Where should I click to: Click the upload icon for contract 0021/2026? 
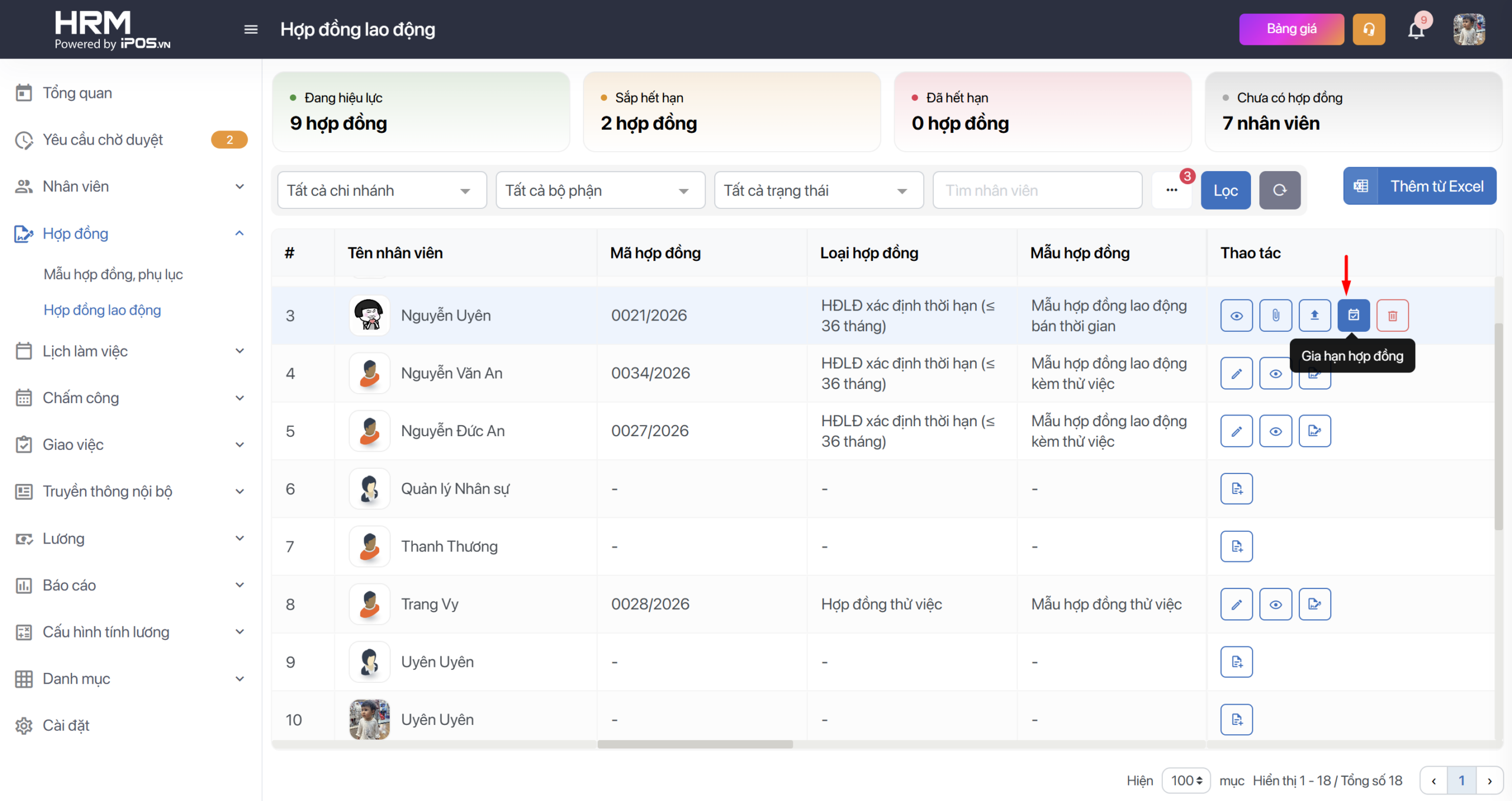click(1314, 315)
